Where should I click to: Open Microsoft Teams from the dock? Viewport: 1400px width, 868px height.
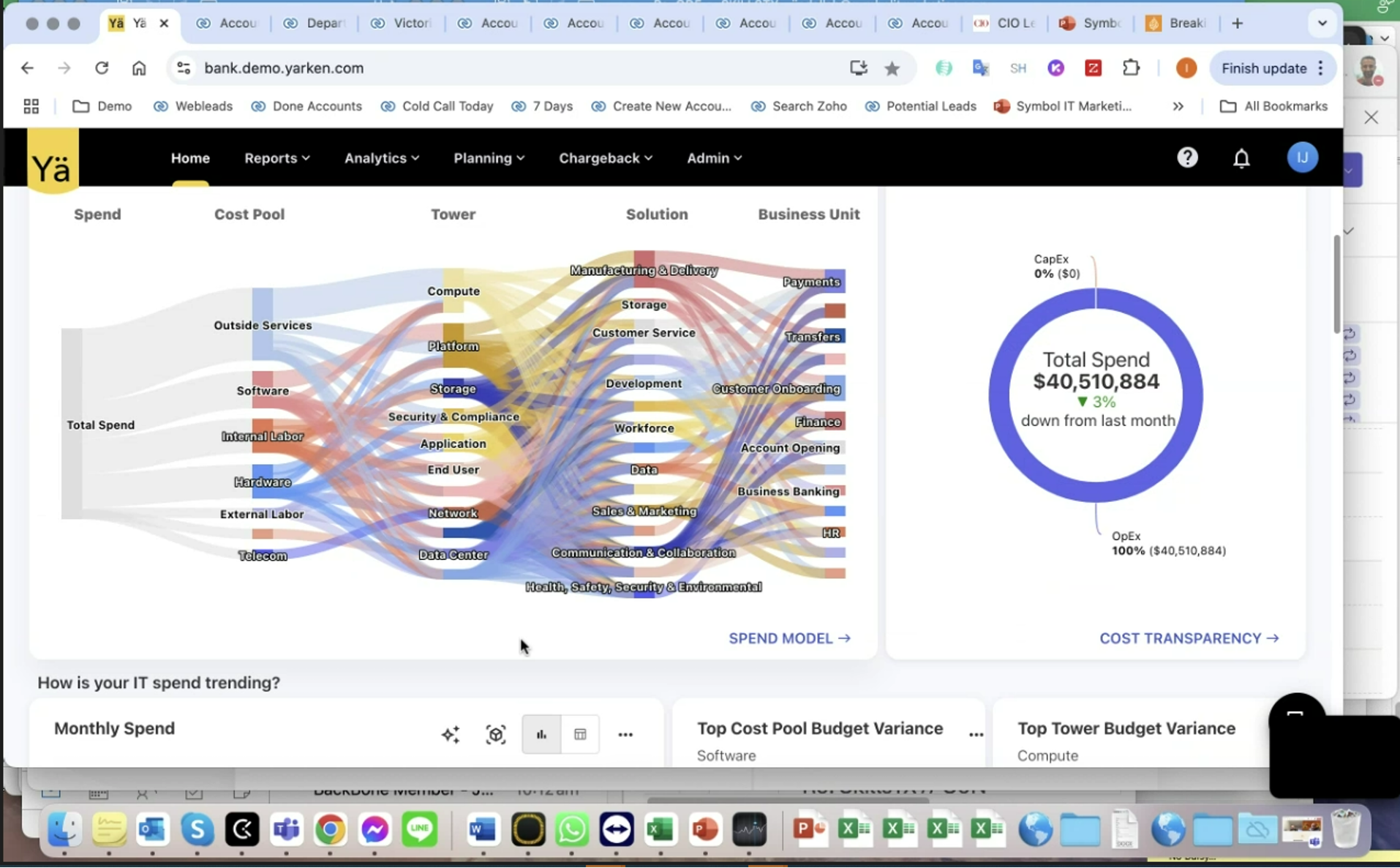coord(286,829)
